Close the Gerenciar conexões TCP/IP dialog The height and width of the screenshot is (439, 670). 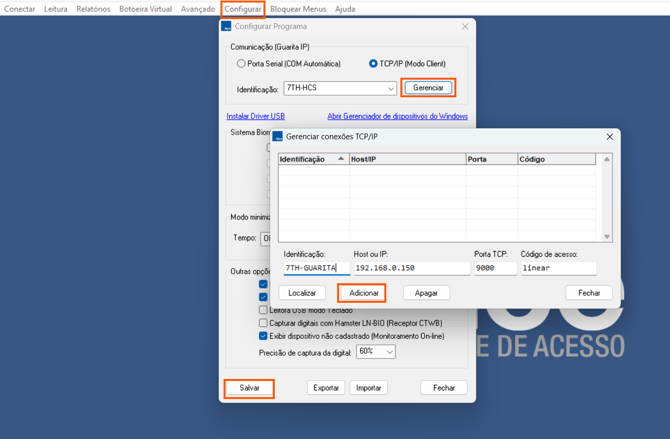[609, 137]
